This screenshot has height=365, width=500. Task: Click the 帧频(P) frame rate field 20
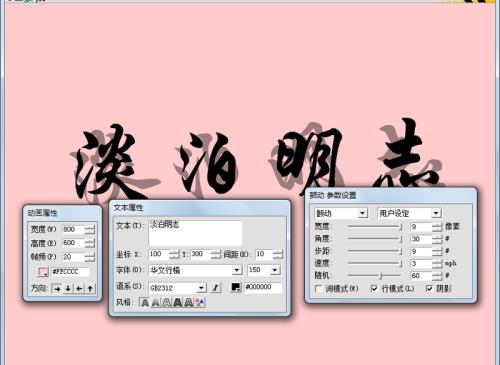point(73,257)
